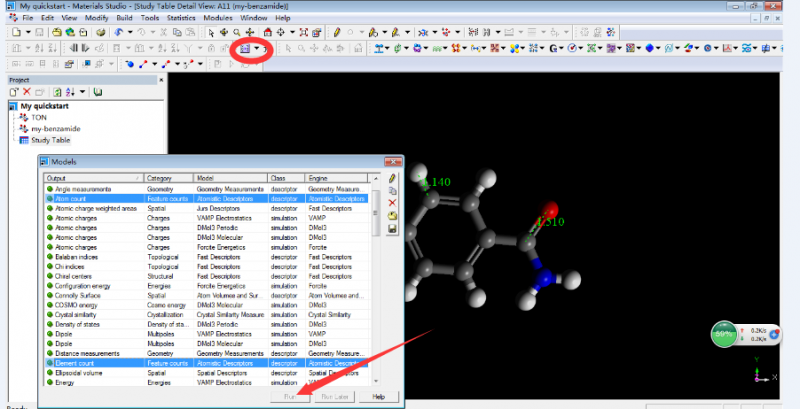Image resolution: width=800 pixels, height=409 pixels.
Task: Click the save icon in Models dialog
Action: [x=391, y=229]
